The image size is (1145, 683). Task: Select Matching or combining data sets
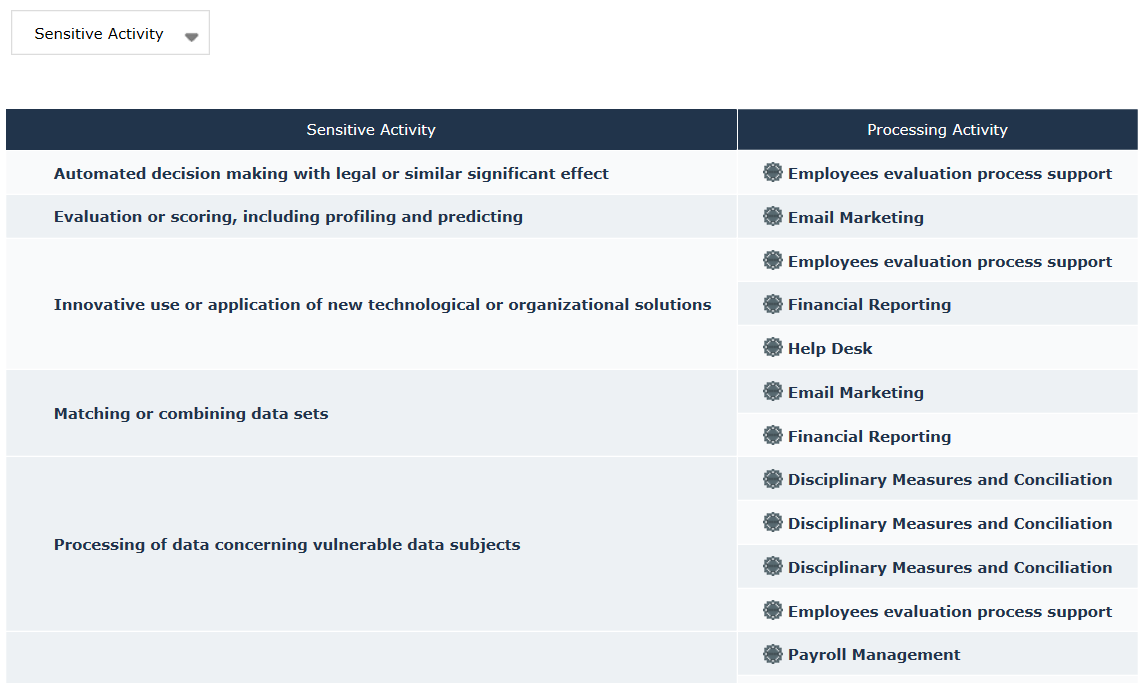pos(191,414)
